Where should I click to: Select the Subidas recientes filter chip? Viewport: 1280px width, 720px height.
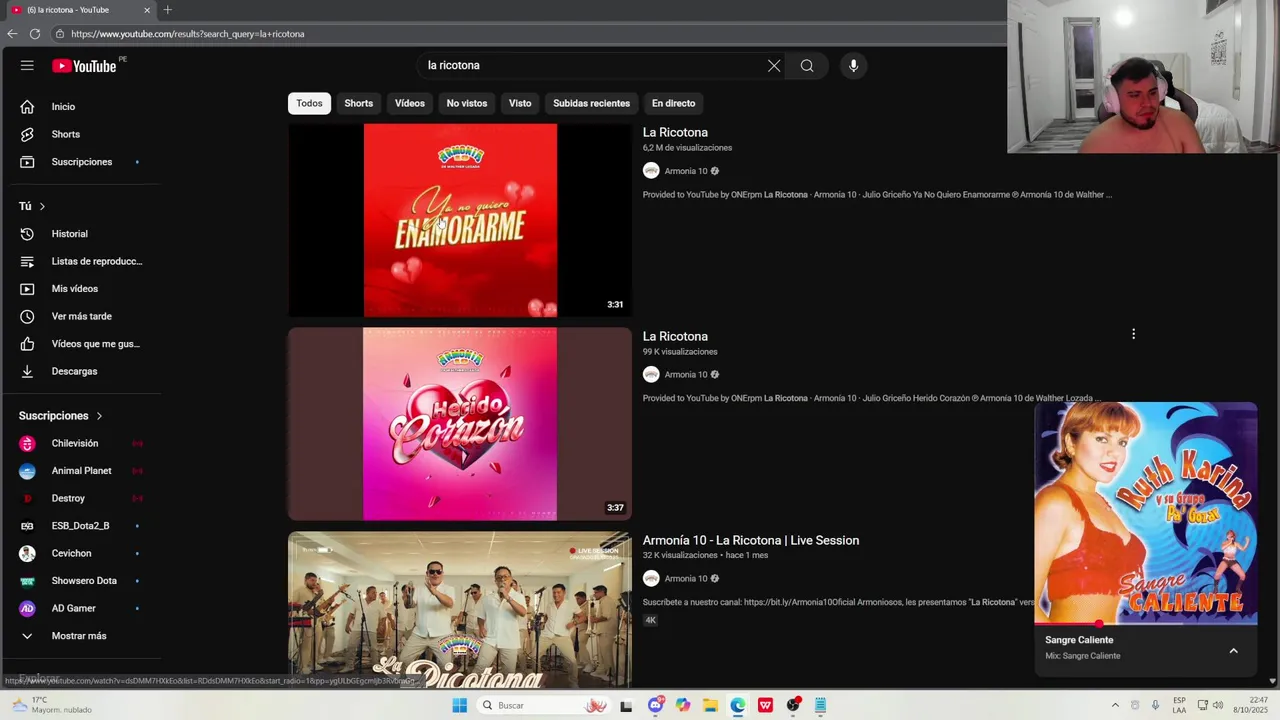pos(592,103)
